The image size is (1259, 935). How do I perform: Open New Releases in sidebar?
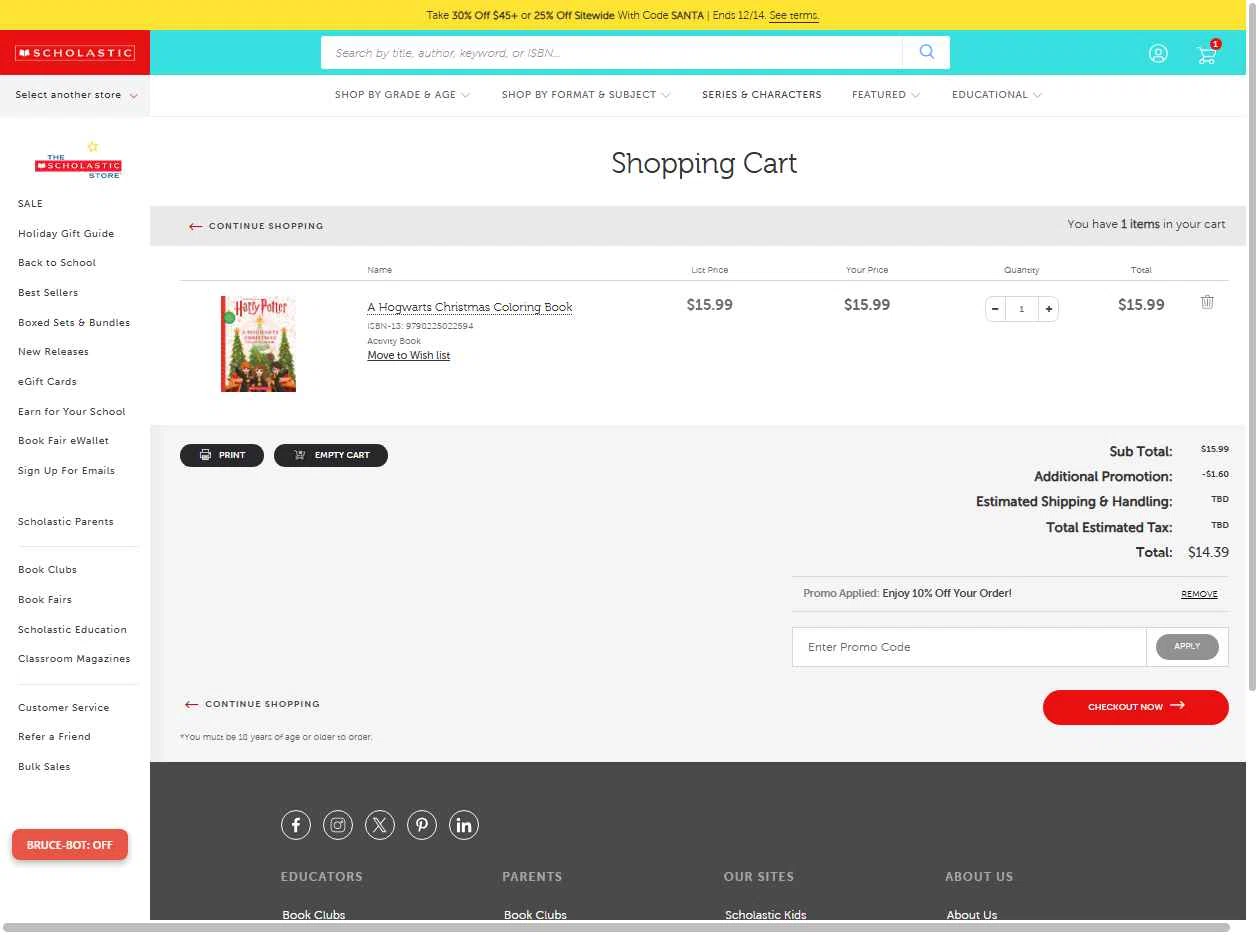coord(53,352)
